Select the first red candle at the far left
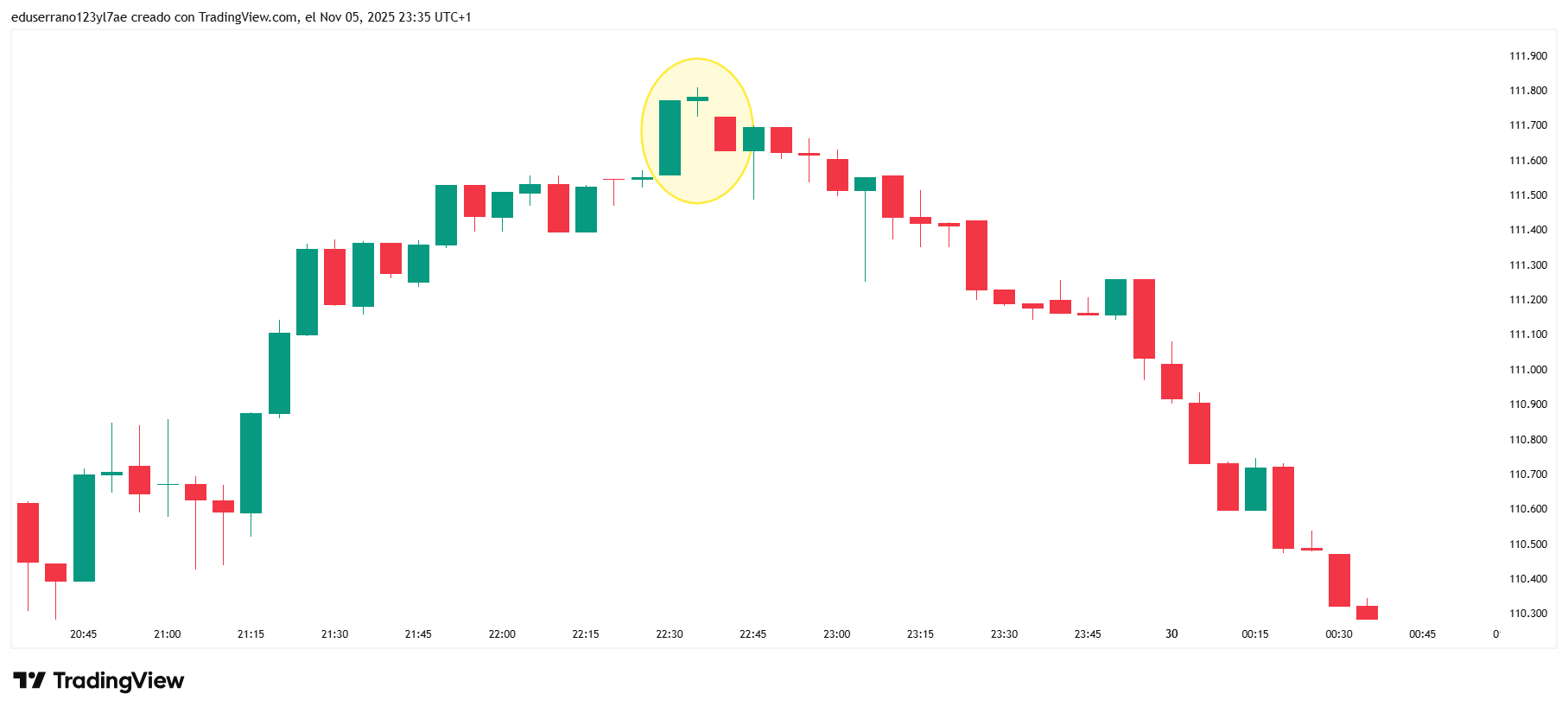Viewport: 1568px width, 713px height. pyautogui.click(x=28, y=532)
